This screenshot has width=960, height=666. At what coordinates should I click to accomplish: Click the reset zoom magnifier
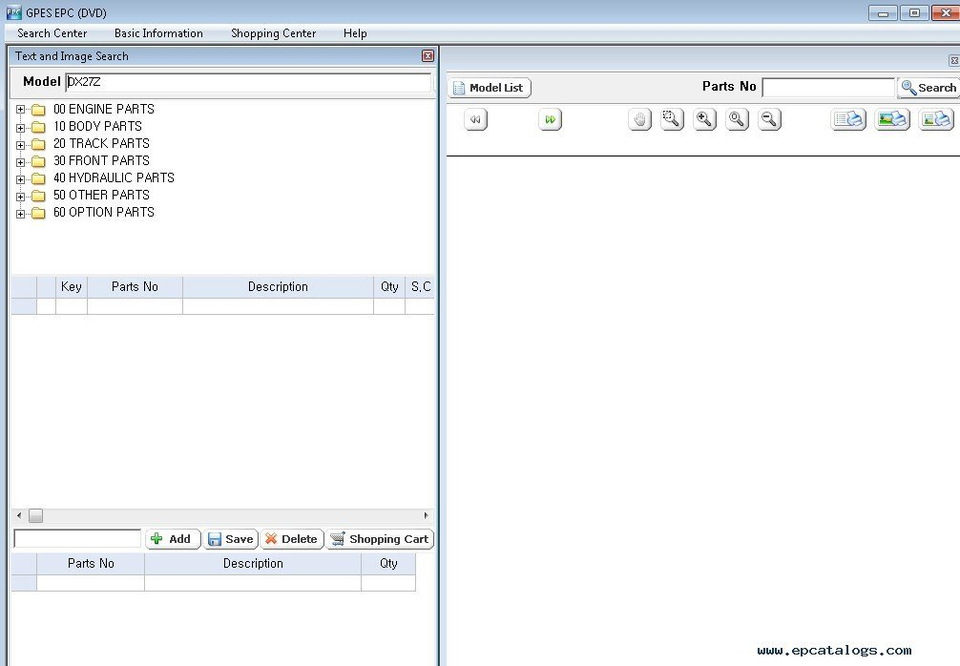point(737,119)
